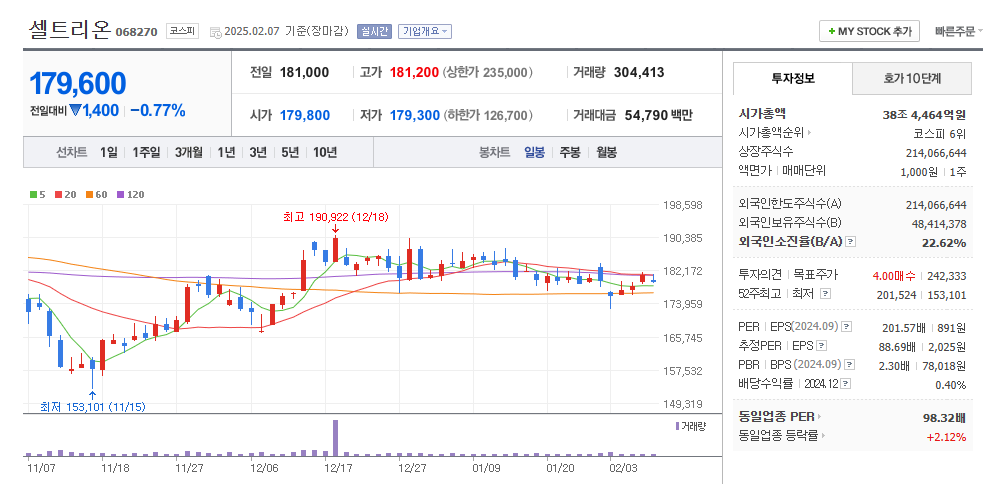Image resolution: width=998 pixels, height=484 pixels.
Task: Click the 코스피 6위 ranking value
Action: coord(939,134)
